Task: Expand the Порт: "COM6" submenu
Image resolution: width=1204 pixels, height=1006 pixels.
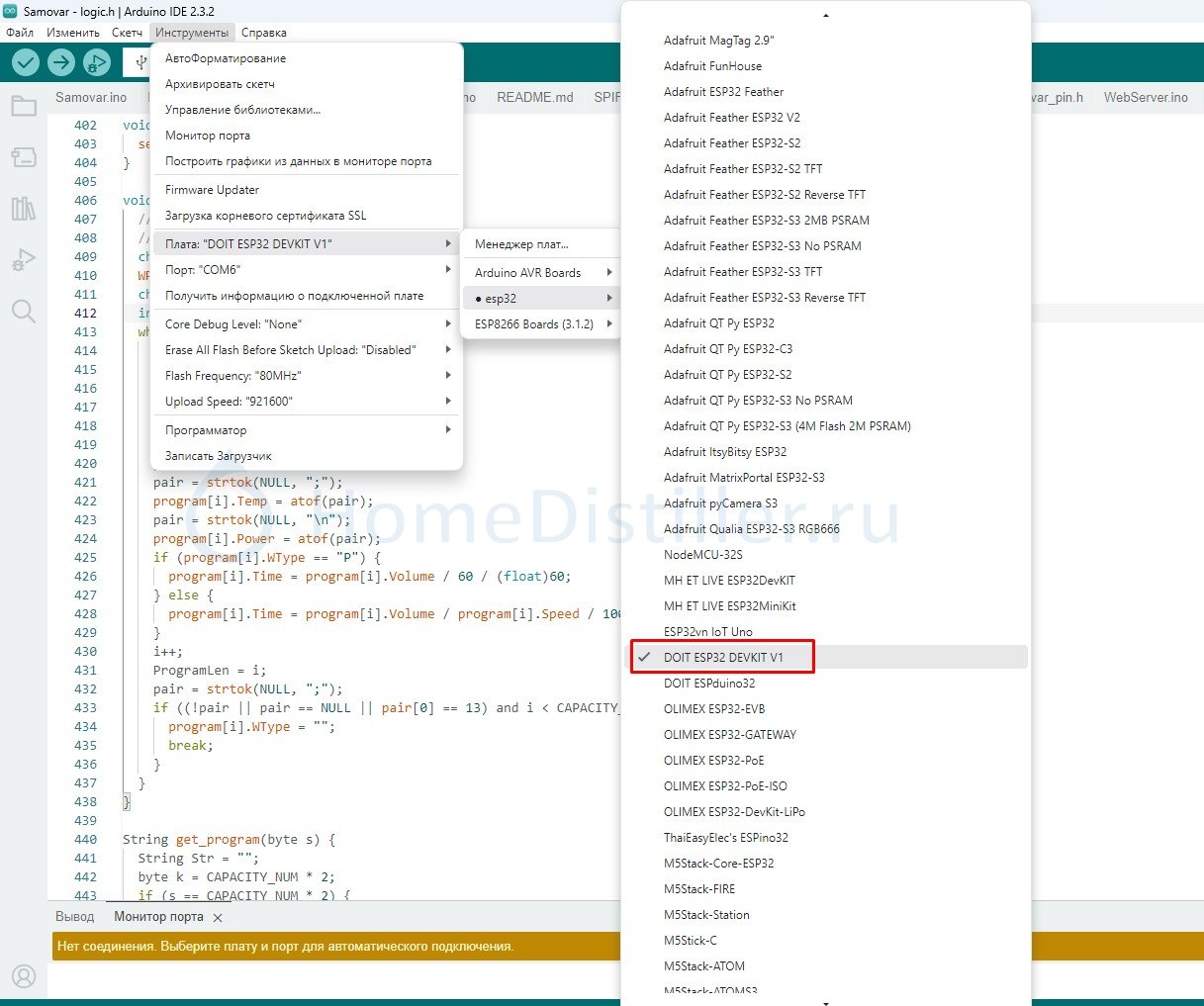Action: (x=307, y=270)
